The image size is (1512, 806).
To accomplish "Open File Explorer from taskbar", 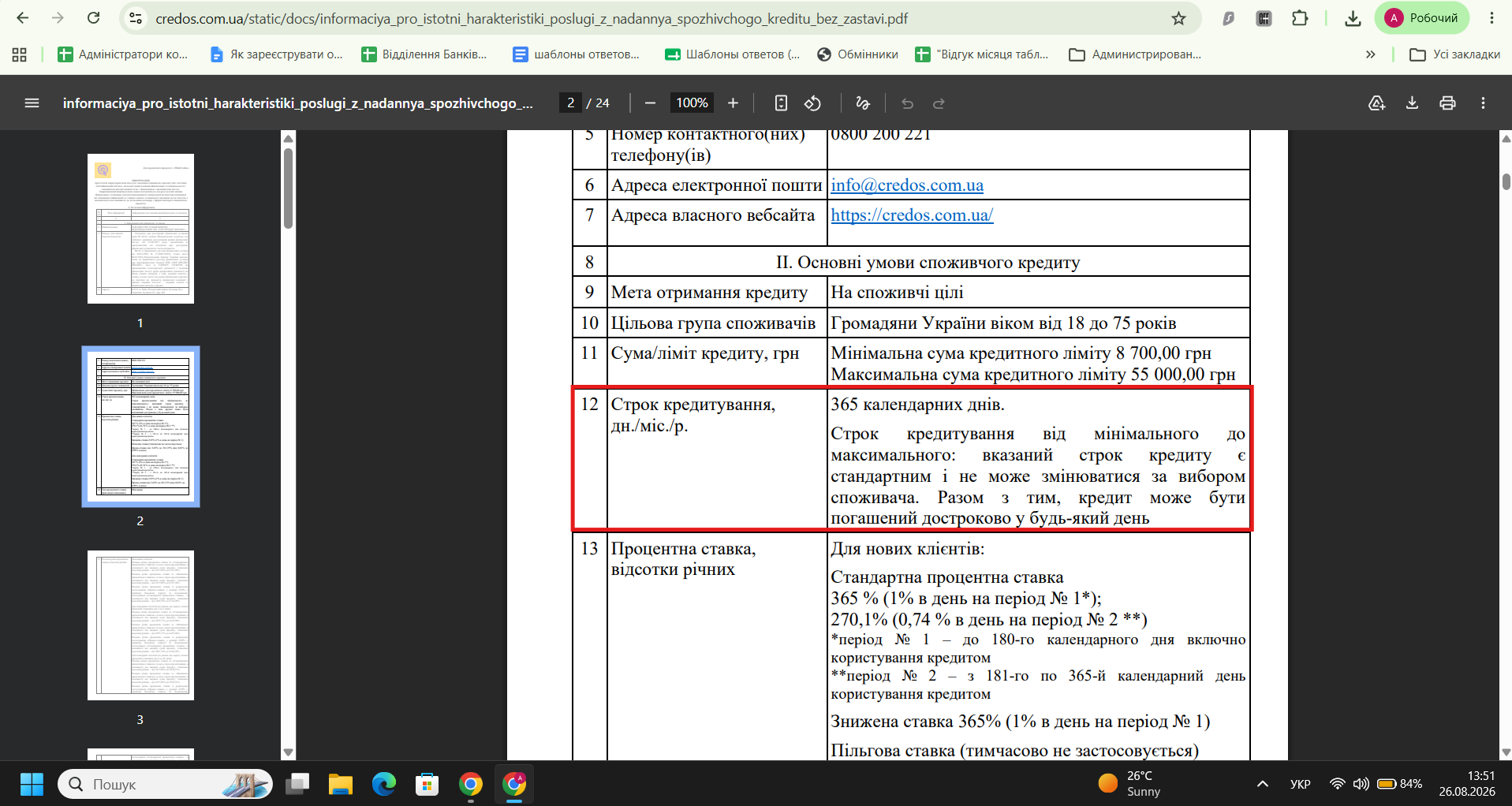I will 341,784.
